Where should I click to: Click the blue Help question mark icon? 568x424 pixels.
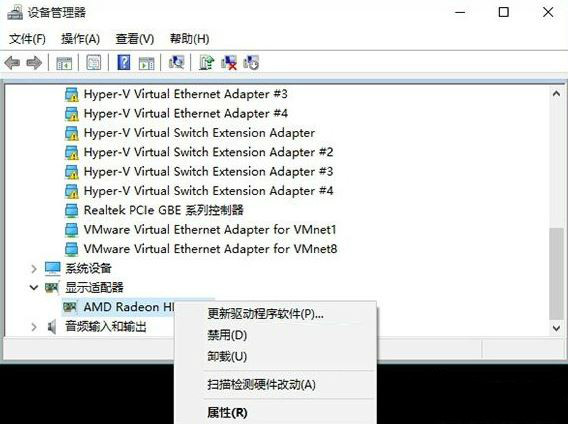point(124,63)
